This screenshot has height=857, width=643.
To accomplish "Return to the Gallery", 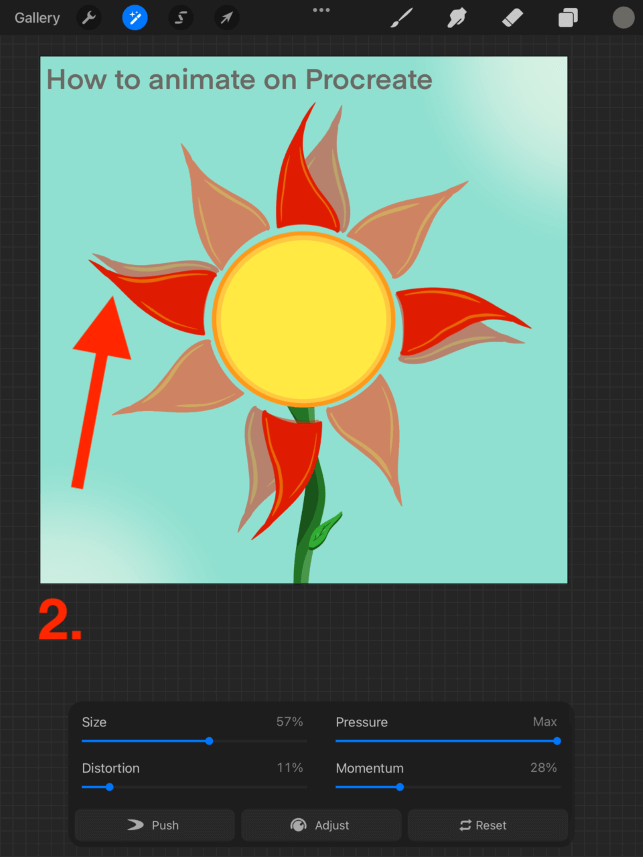I will click(37, 18).
